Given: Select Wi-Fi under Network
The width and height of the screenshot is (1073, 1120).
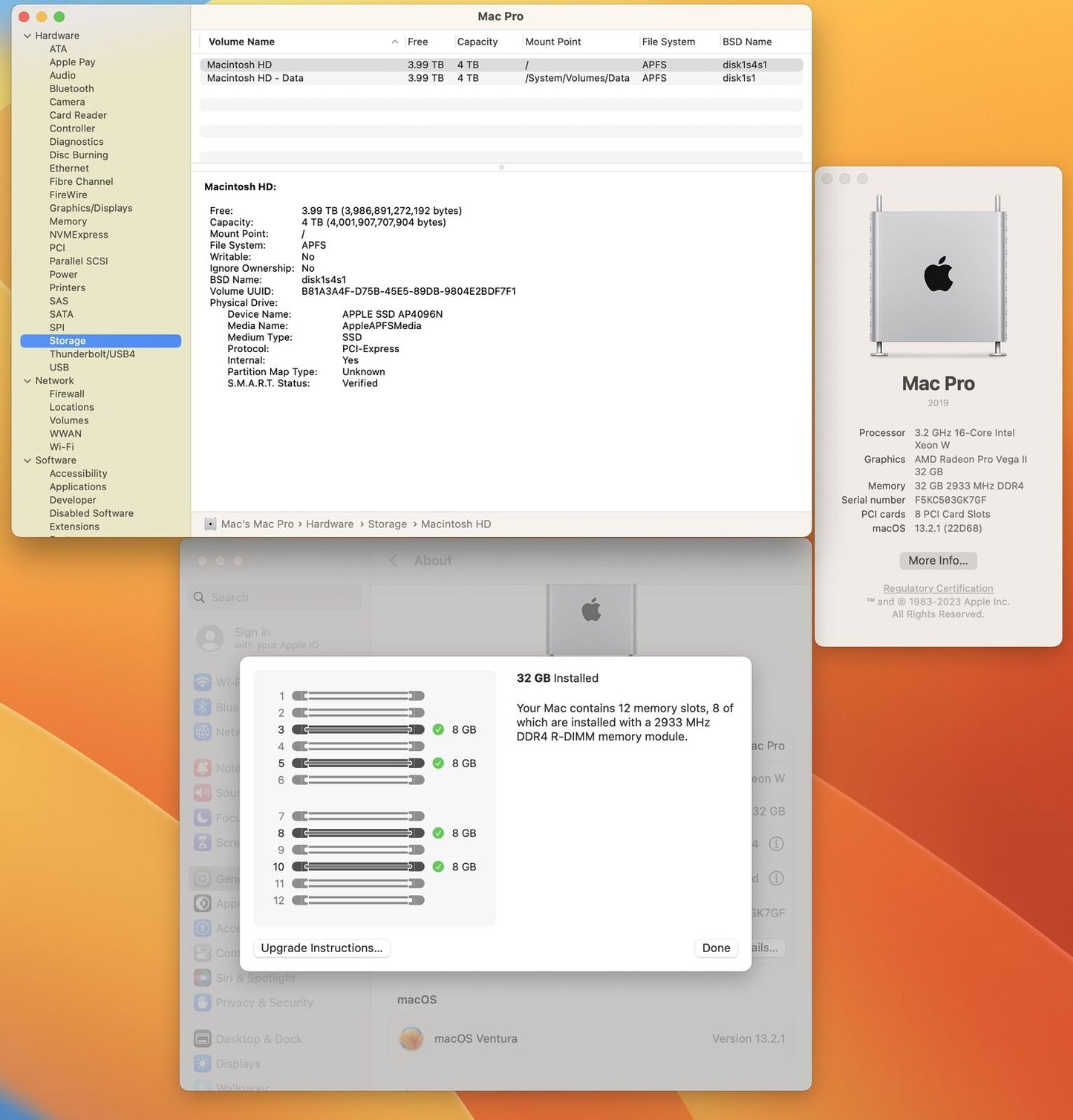Looking at the screenshot, I should point(62,447).
